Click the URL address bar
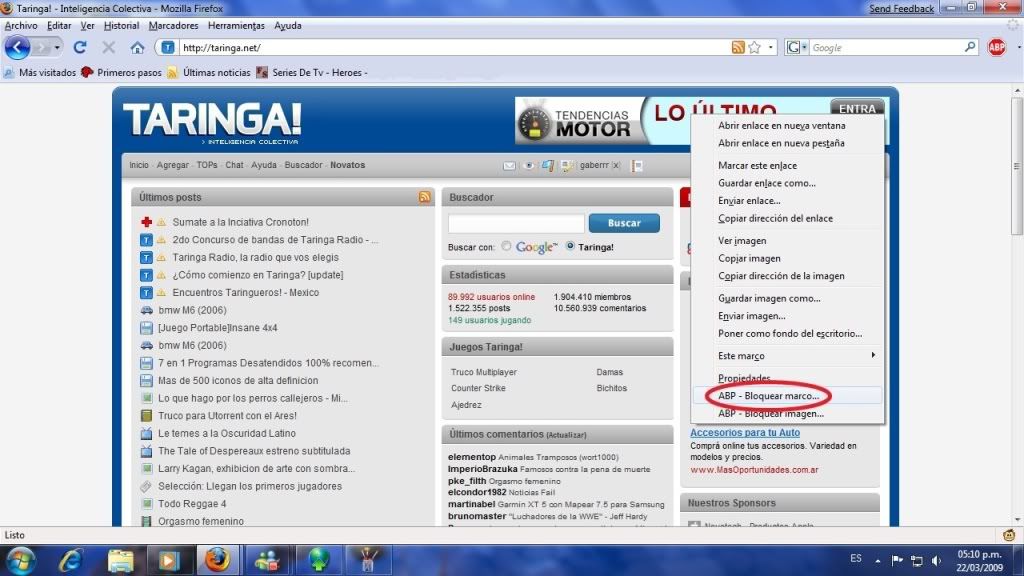 point(454,48)
